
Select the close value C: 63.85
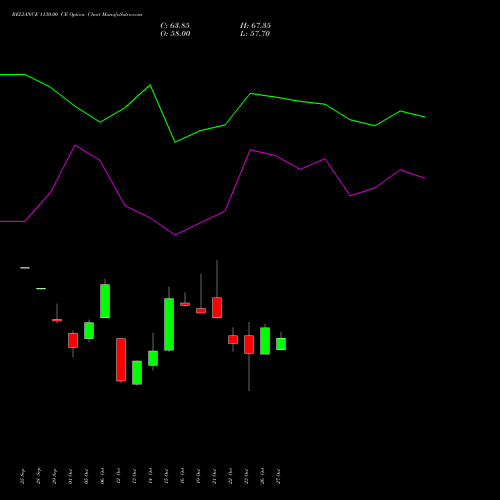[175, 26]
